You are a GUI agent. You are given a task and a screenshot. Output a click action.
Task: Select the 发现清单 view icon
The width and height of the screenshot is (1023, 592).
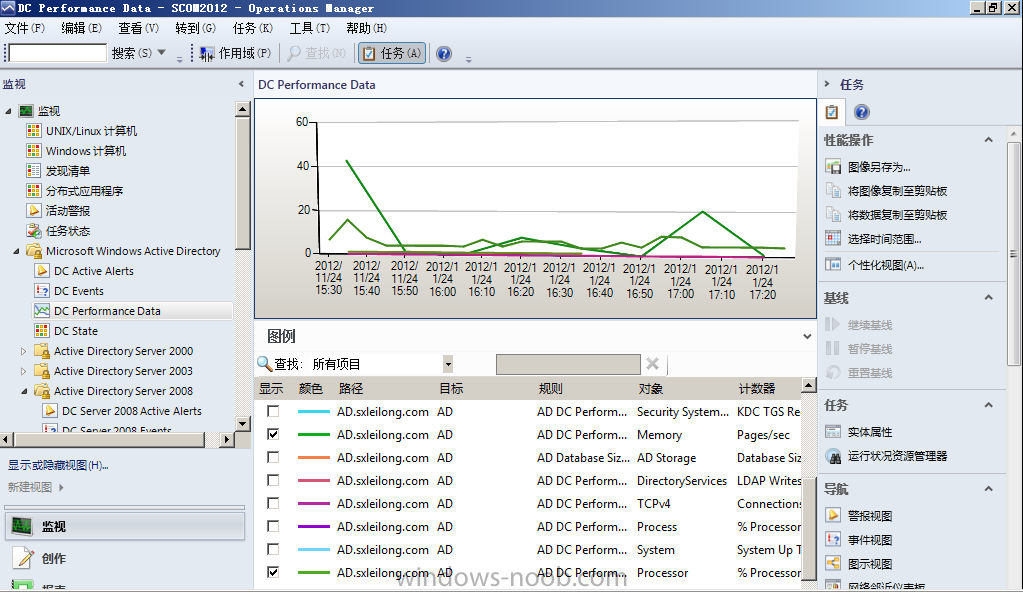(34, 171)
